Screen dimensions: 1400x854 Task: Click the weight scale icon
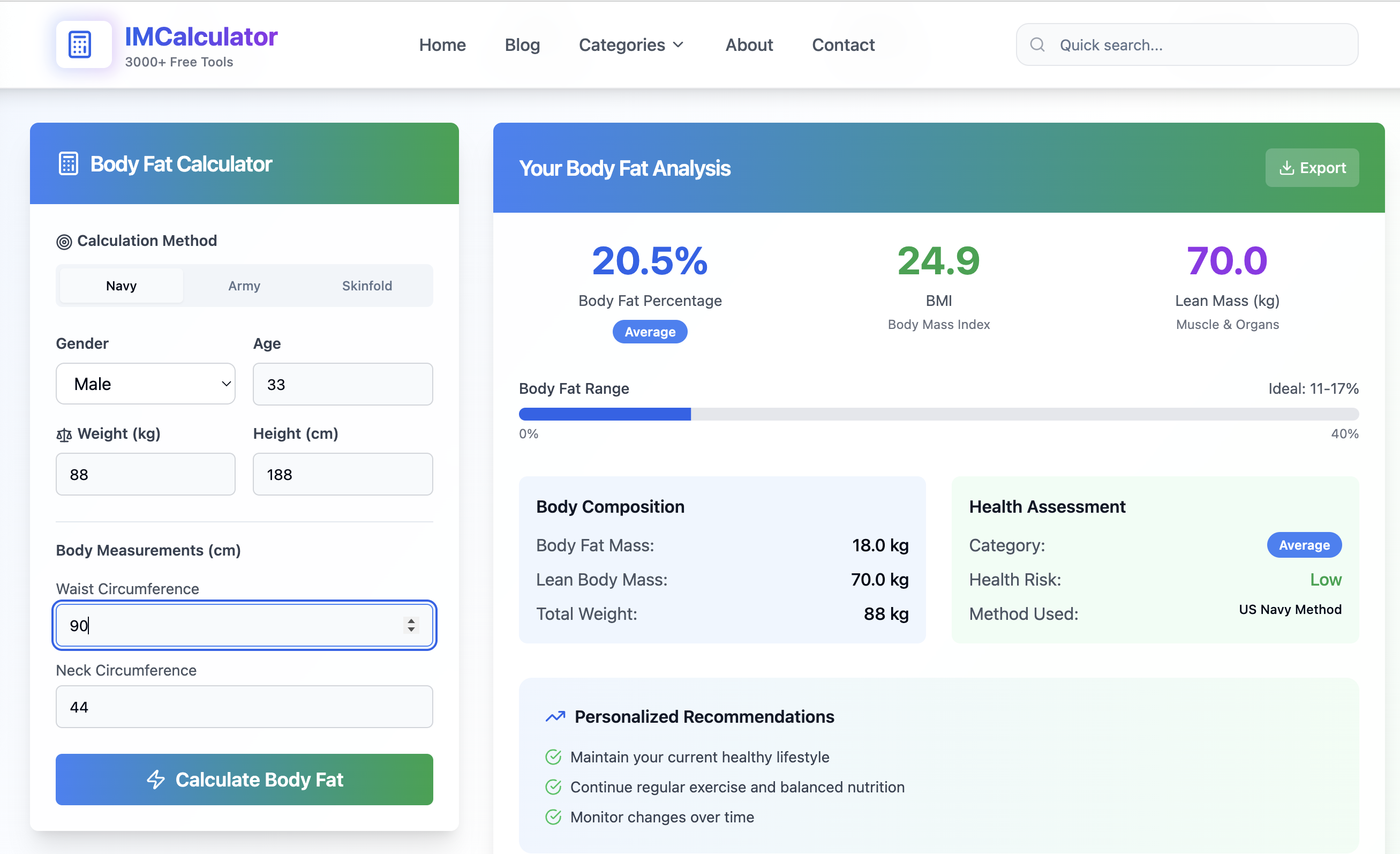pyautogui.click(x=64, y=435)
